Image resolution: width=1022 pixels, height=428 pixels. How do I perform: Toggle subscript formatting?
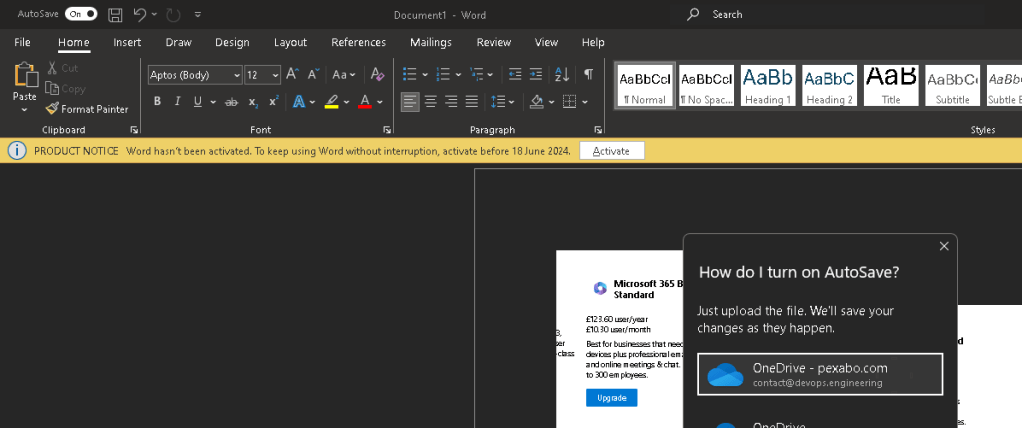click(253, 102)
